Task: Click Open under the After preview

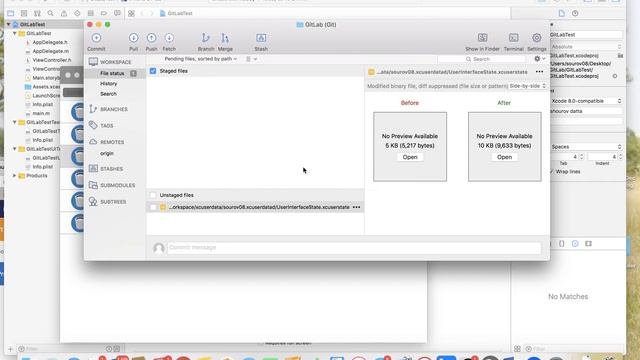Action: 504,157
